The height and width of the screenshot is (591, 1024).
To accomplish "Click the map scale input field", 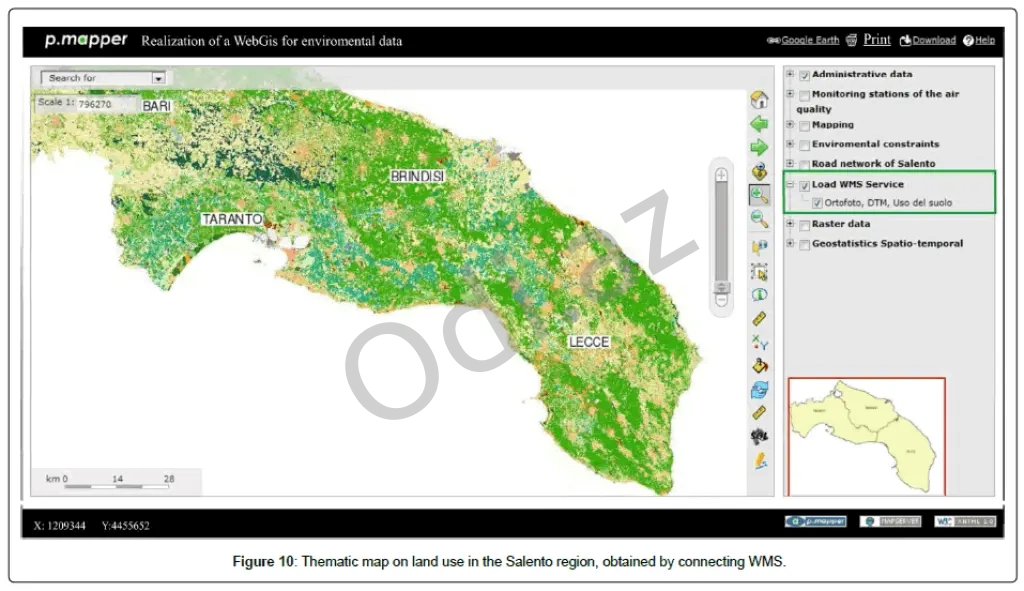I will coord(100,103).
